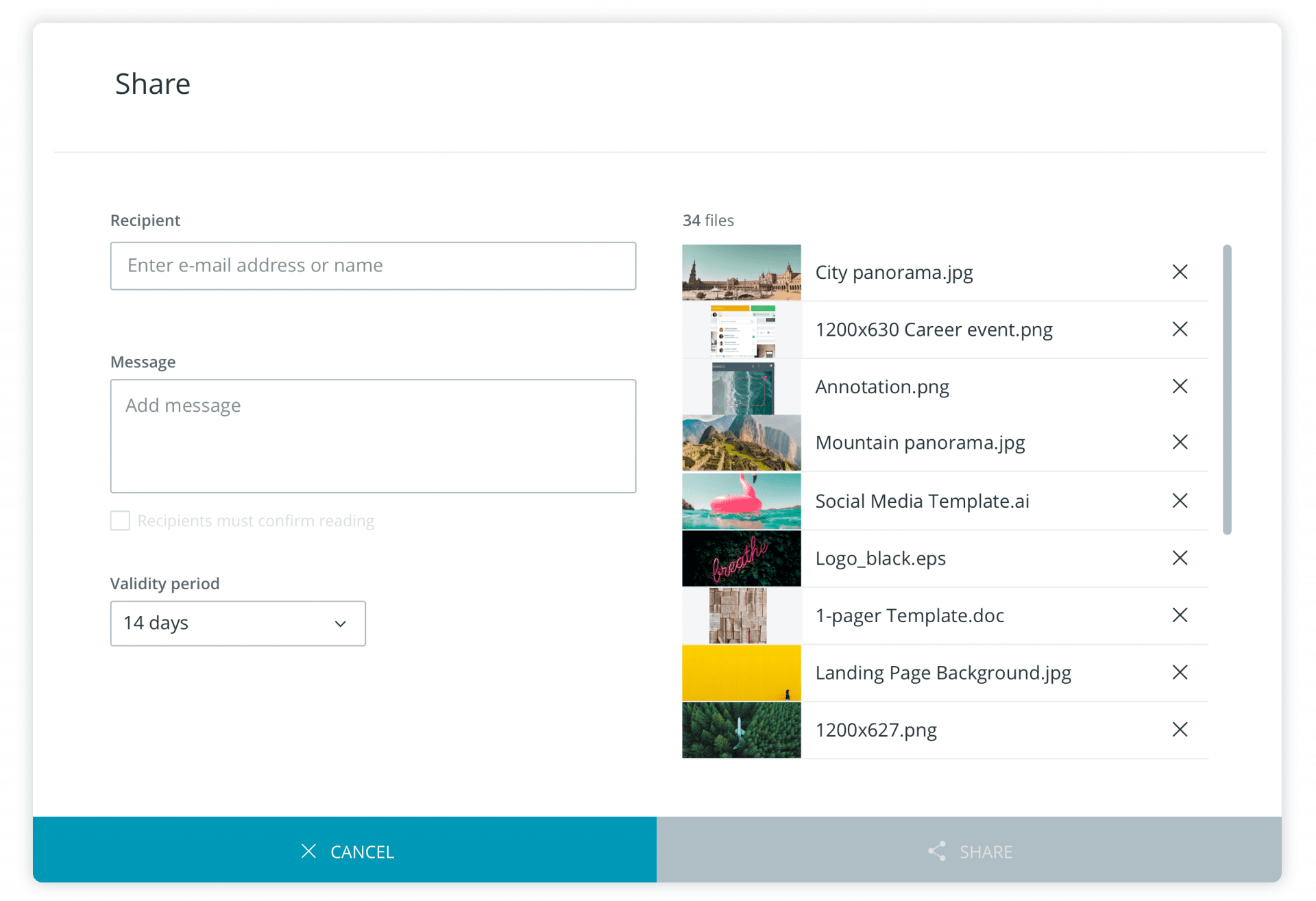Remove Logo_black.eps from the selection

(x=1180, y=558)
